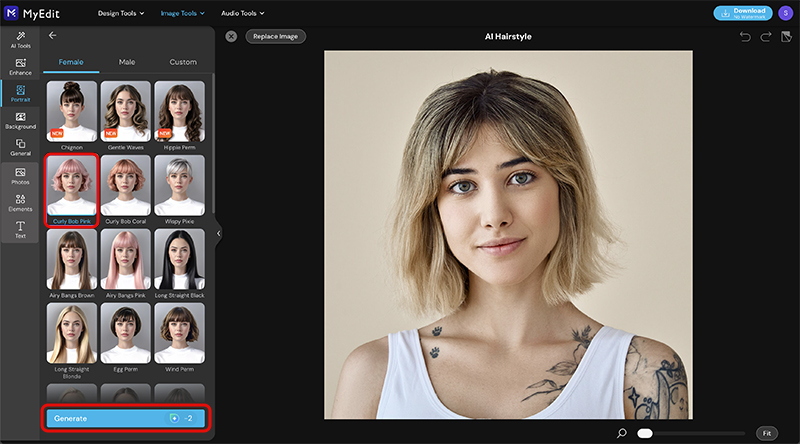Click the MyEdit logo
This screenshot has height=444, width=800.
click(x=33, y=13)
